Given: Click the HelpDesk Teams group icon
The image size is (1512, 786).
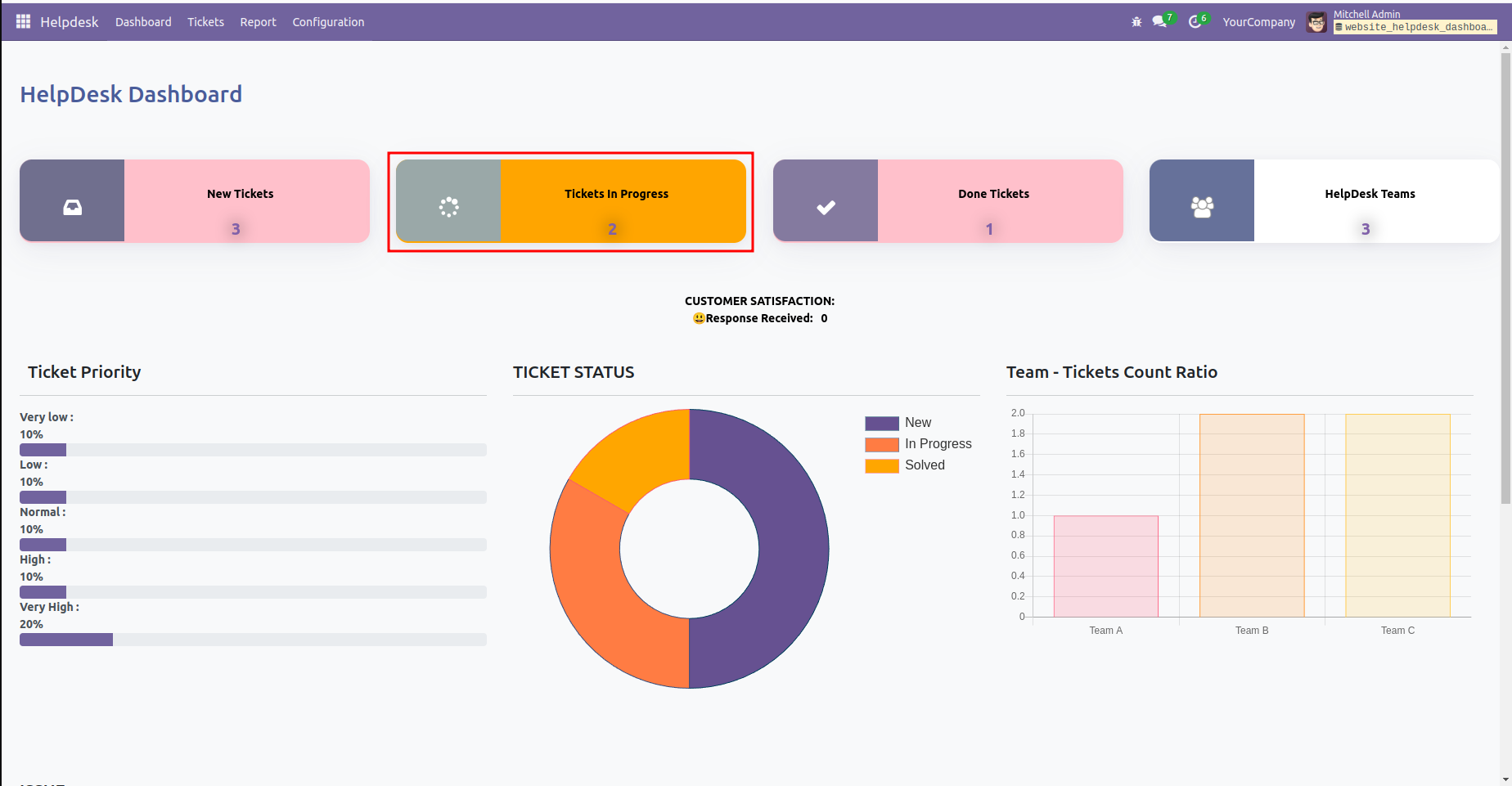Looking at the screenshot, I should pos(1202,208).
